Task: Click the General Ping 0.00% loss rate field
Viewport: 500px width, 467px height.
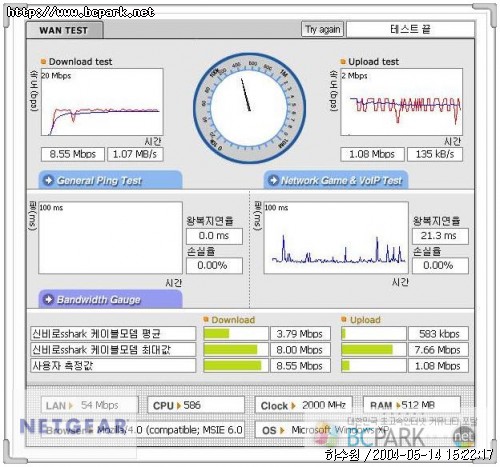Action: tap(214, 266)
